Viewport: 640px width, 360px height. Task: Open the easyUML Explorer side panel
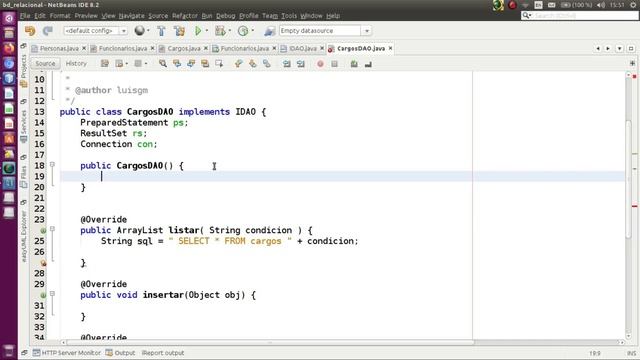tap(24, 235)
